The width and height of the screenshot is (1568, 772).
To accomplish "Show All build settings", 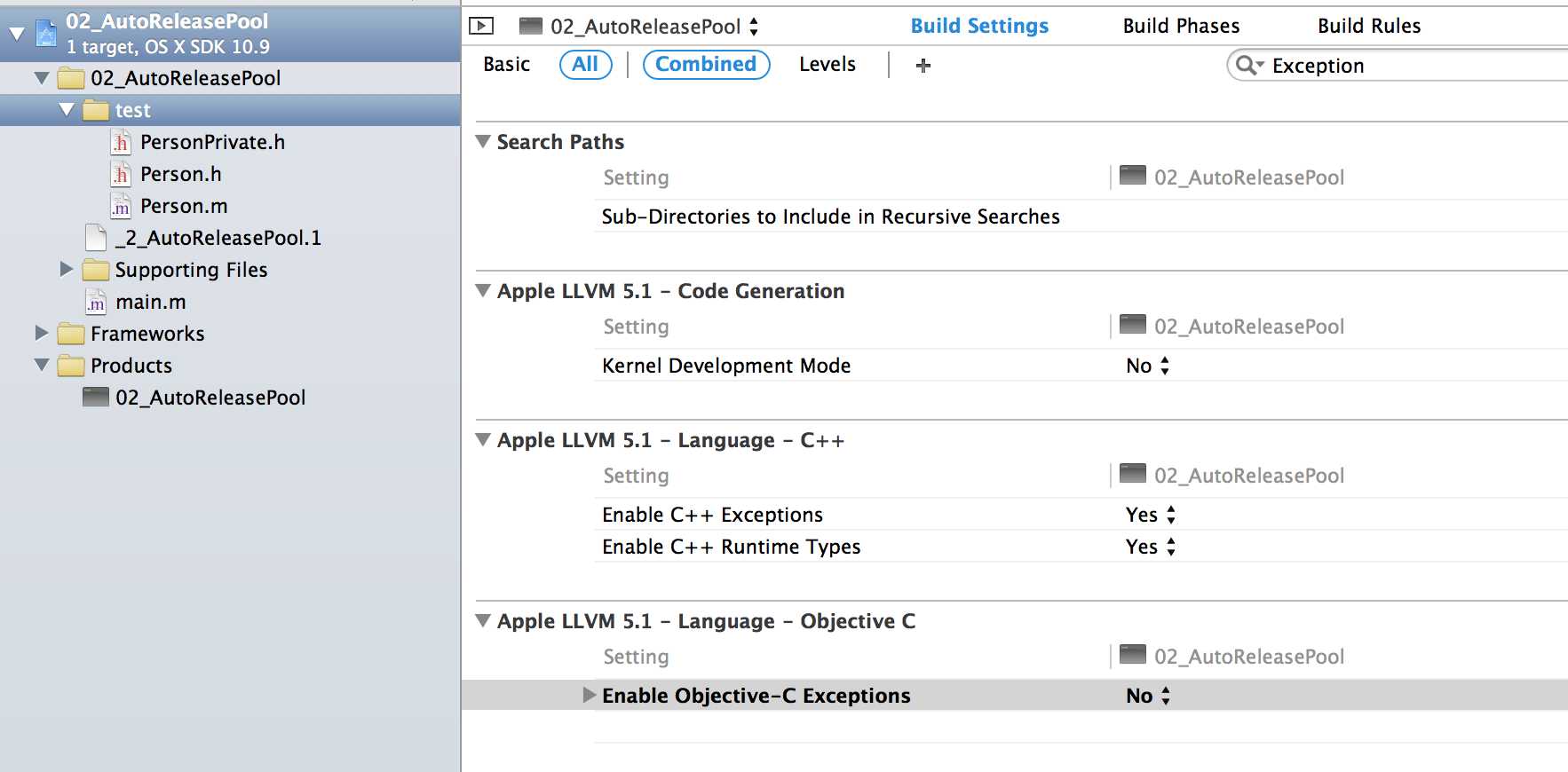I will (x=585, y=64).
